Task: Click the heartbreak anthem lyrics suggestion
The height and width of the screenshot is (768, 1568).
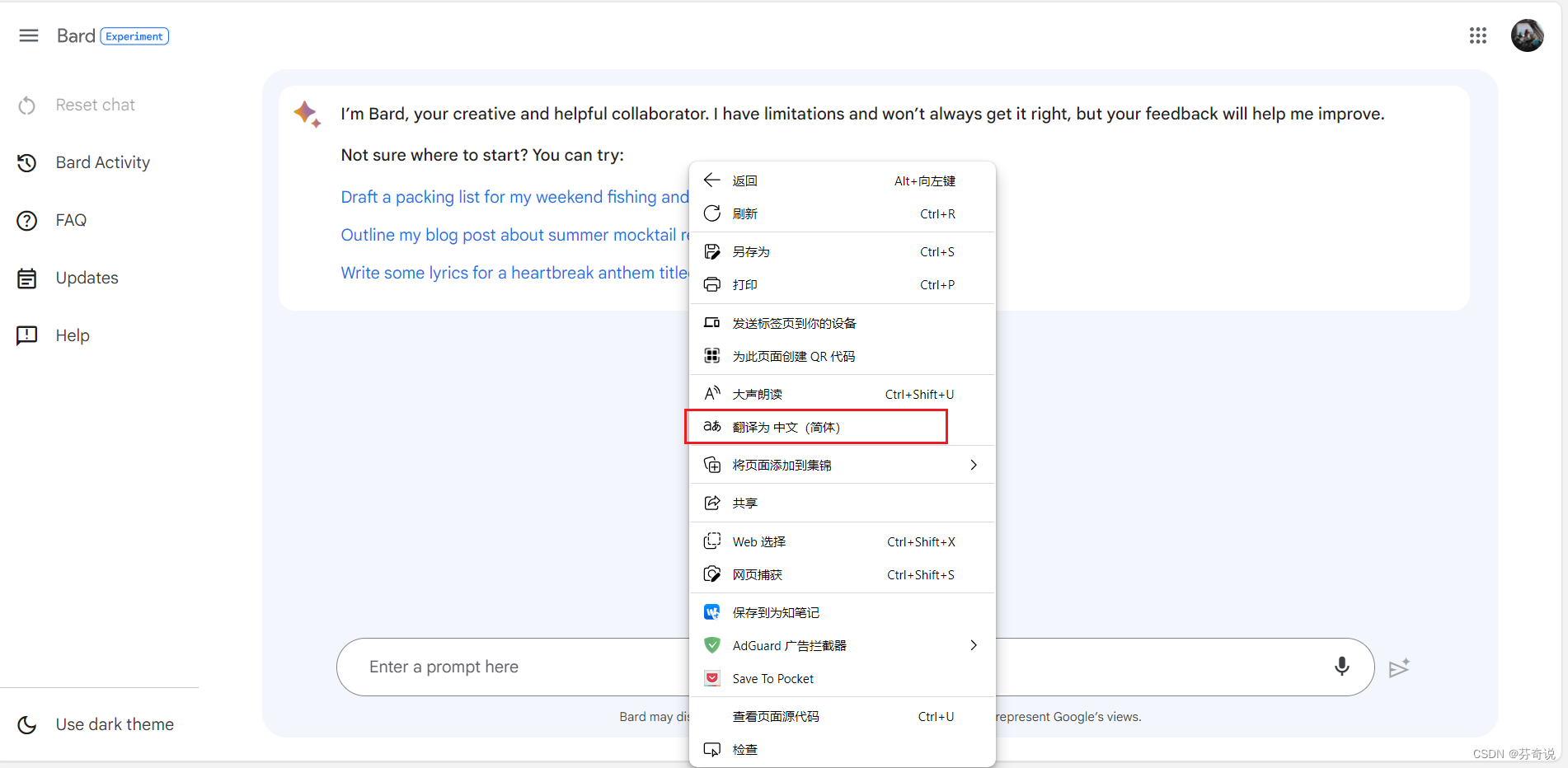Action: (514, 273)
